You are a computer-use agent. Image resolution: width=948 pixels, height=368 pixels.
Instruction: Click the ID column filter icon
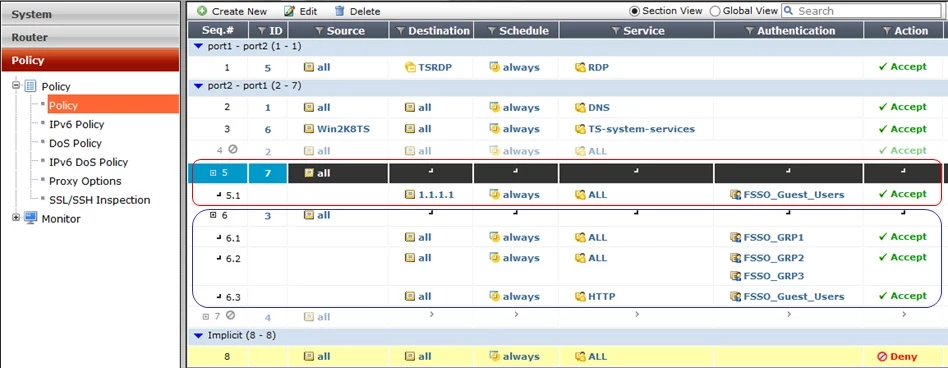[261, 31]
